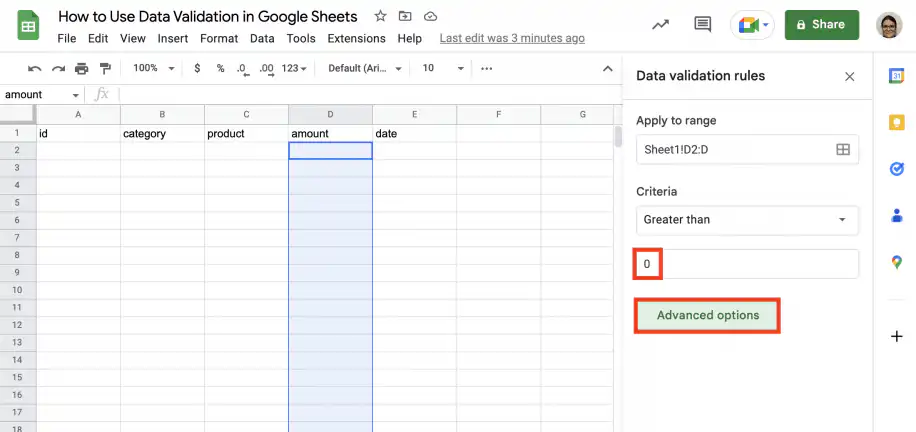Viewport: 916px width, 432px height.
Task: Open Contacts side panel icon
Action: [x=896, y=216]
